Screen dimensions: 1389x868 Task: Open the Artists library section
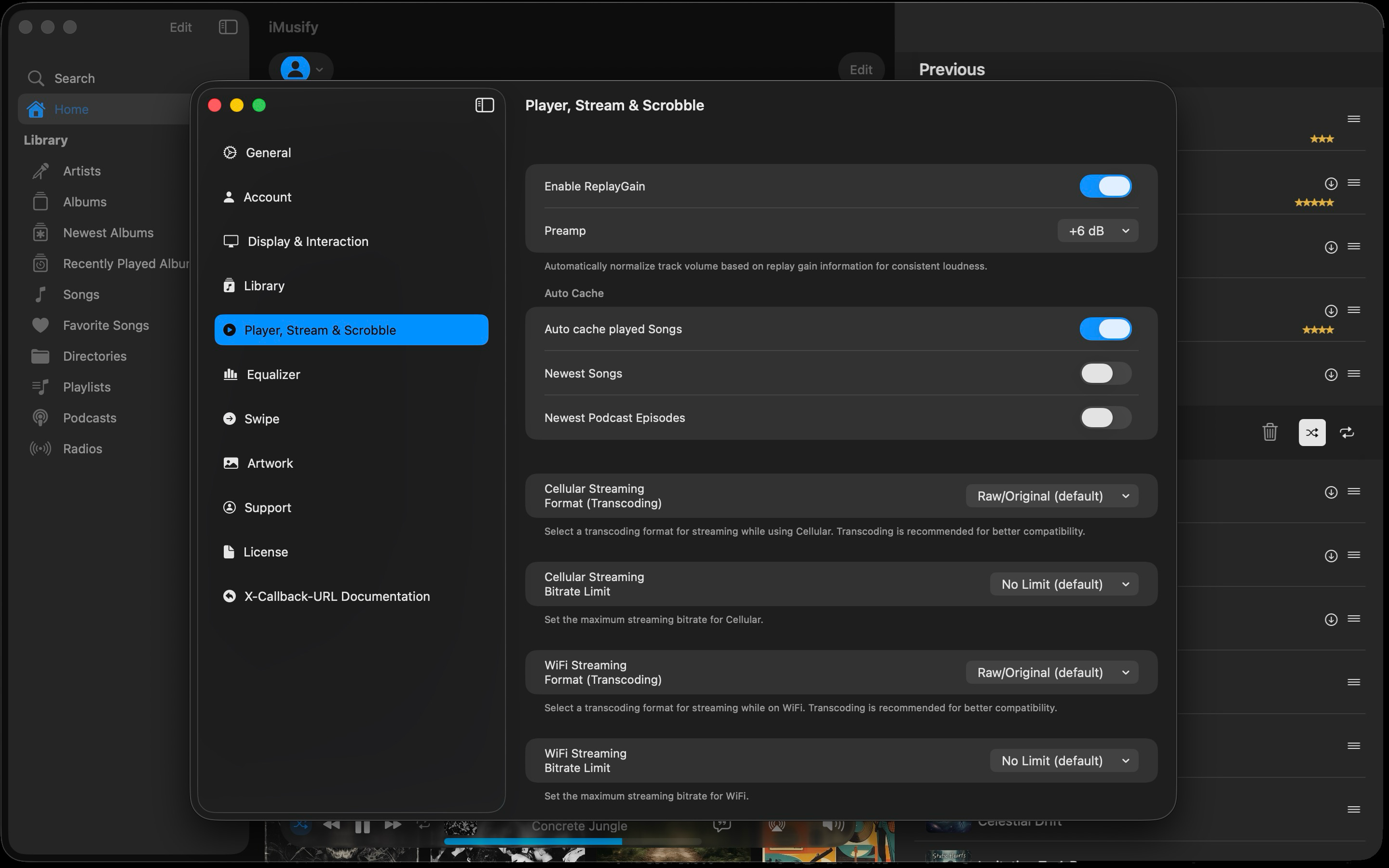82,171
